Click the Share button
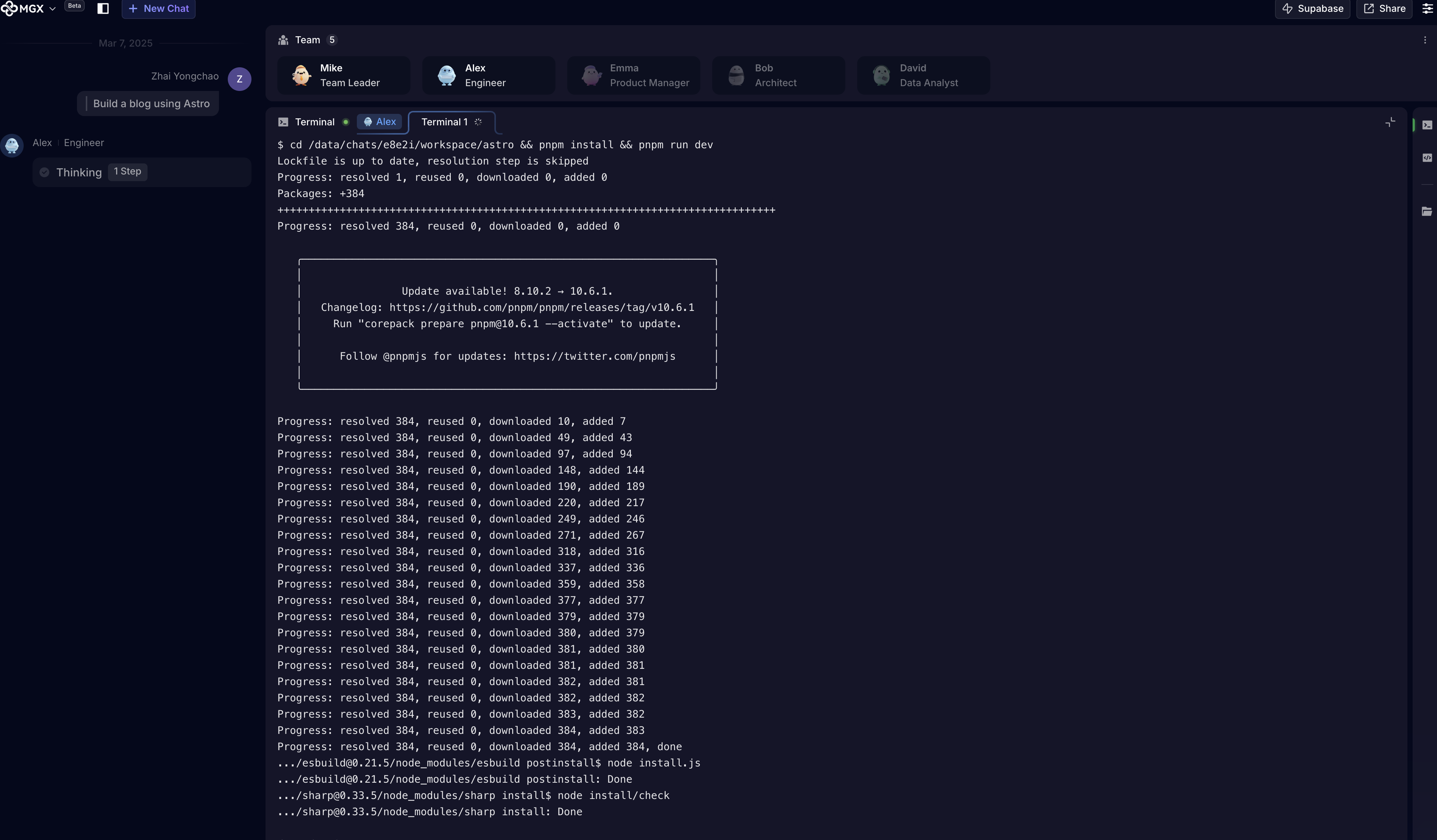The width and height of the screenshot is (1437, 840). [x=1384, y=9]
